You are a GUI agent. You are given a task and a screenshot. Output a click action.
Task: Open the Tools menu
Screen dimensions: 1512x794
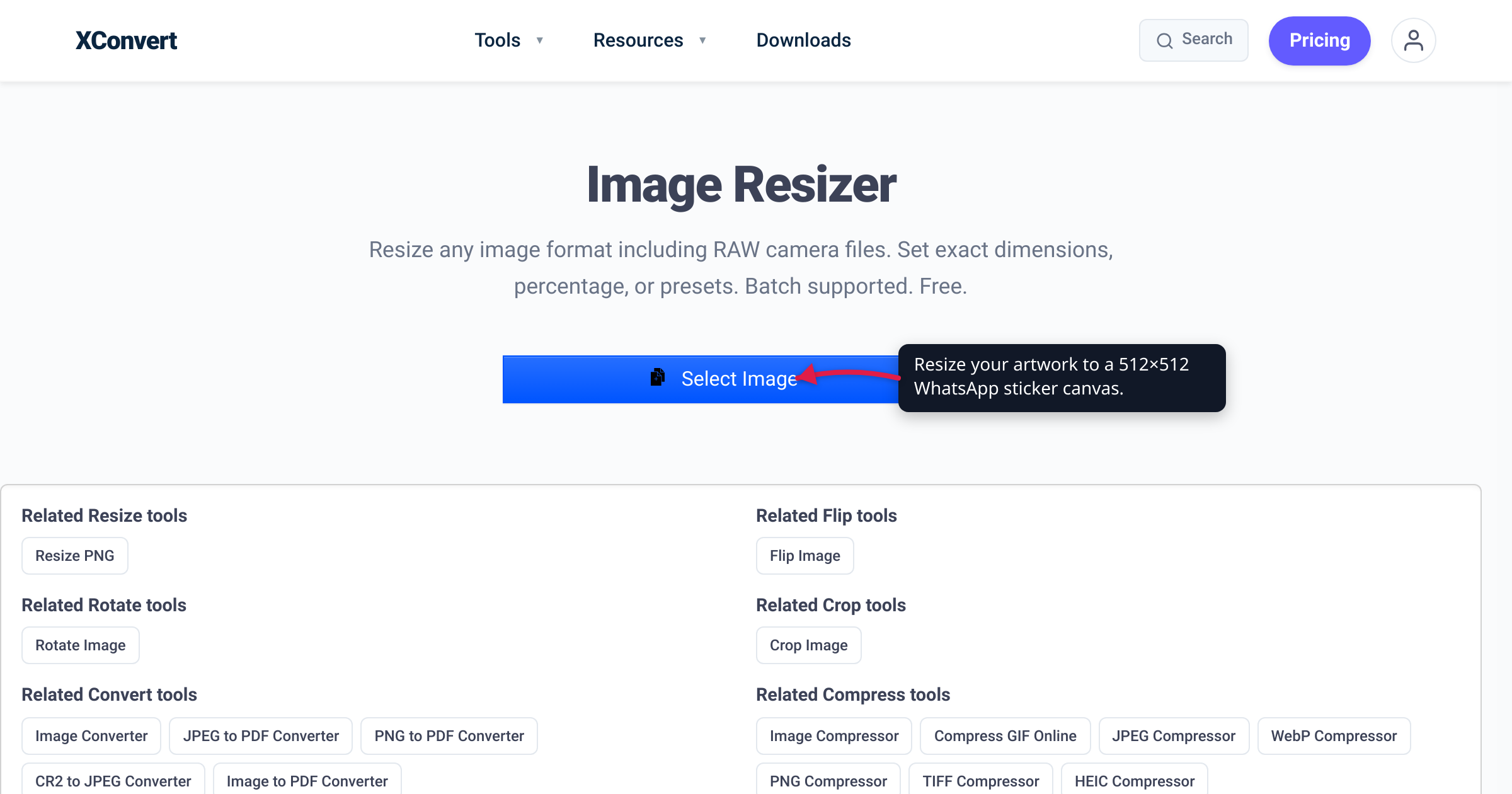click(497, 40)
